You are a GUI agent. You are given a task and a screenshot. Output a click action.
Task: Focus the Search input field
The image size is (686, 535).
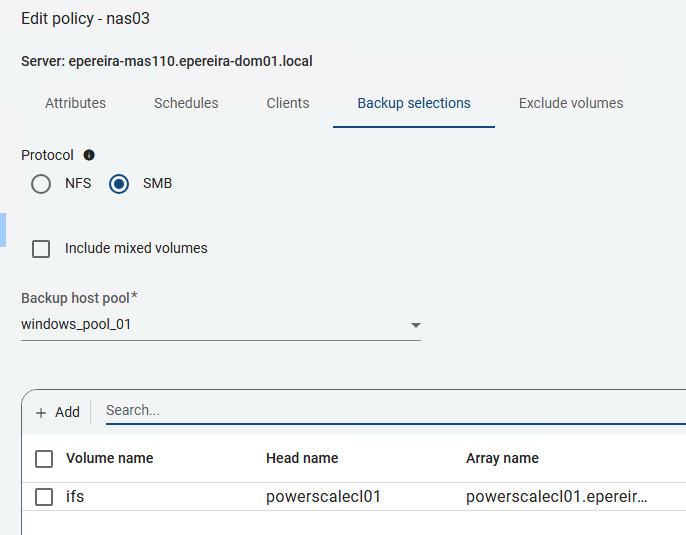click(390, 410)
